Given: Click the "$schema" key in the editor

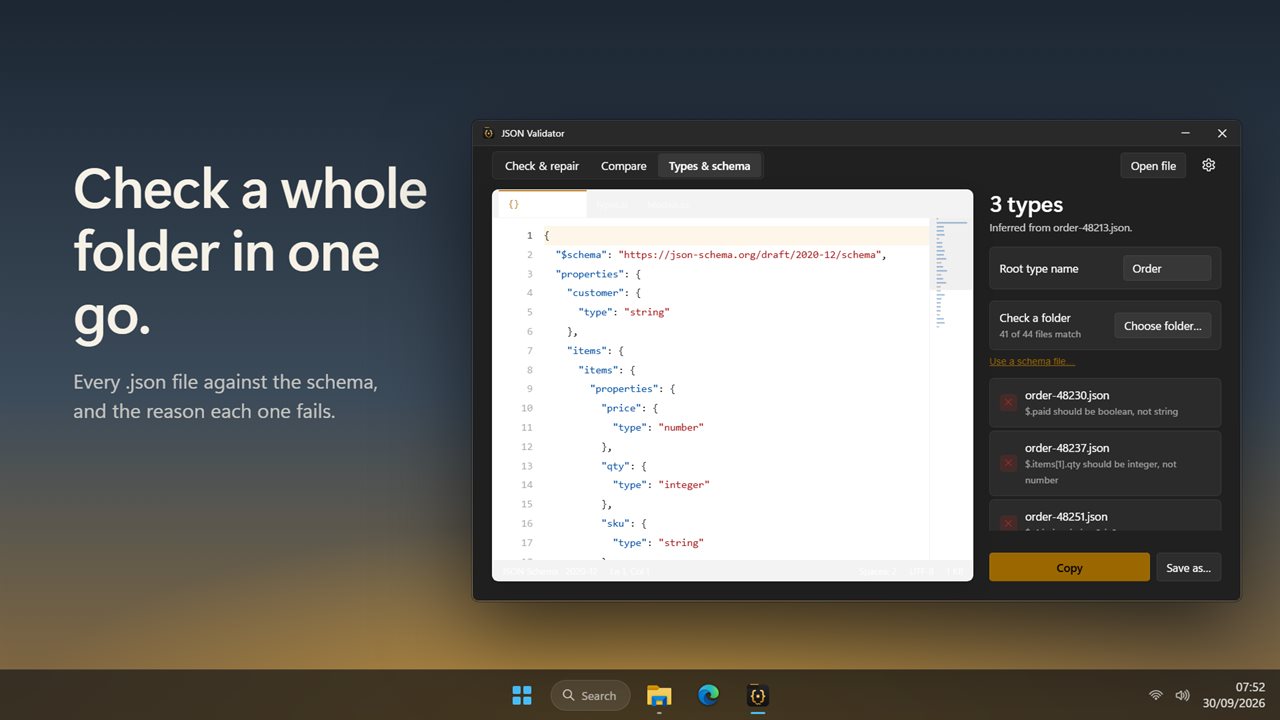Looking at the screenshot, I should (x=582, y=255).
